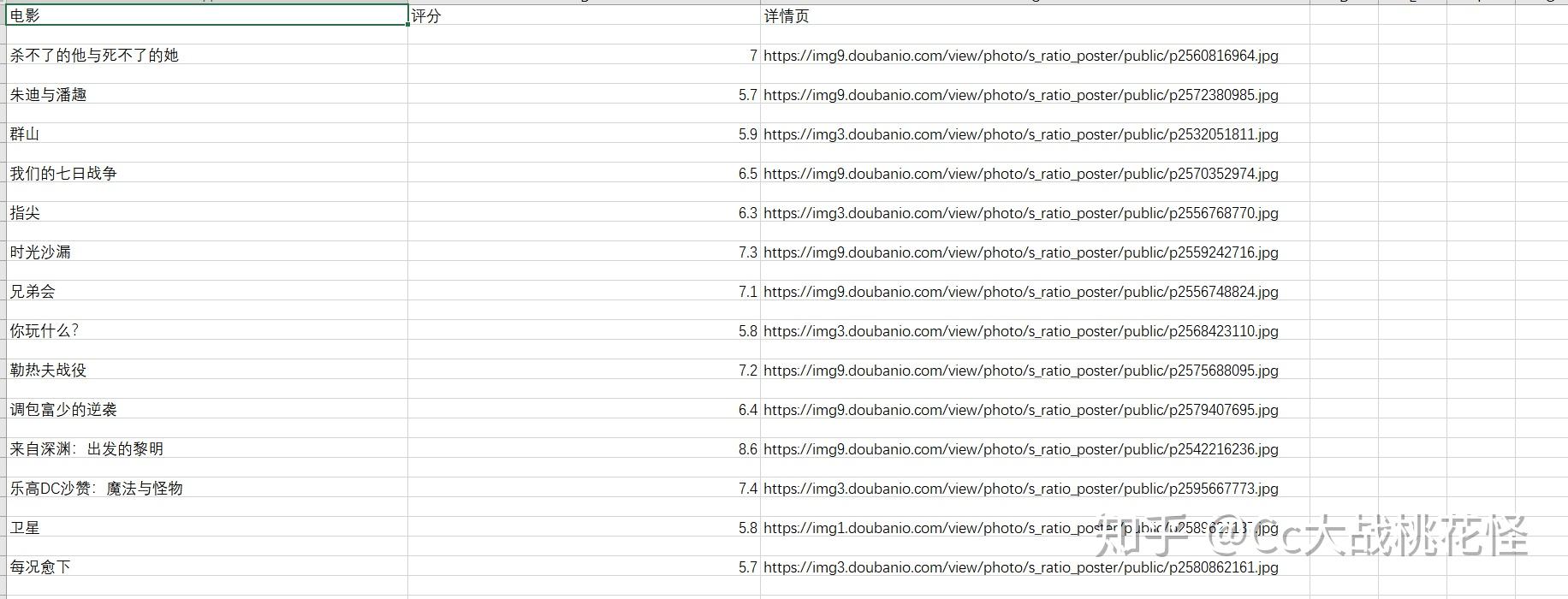The image size is (1568, 599).
Task: Click rating 6.5 in 我们的七日战争 row
Action: coord(584,173)
